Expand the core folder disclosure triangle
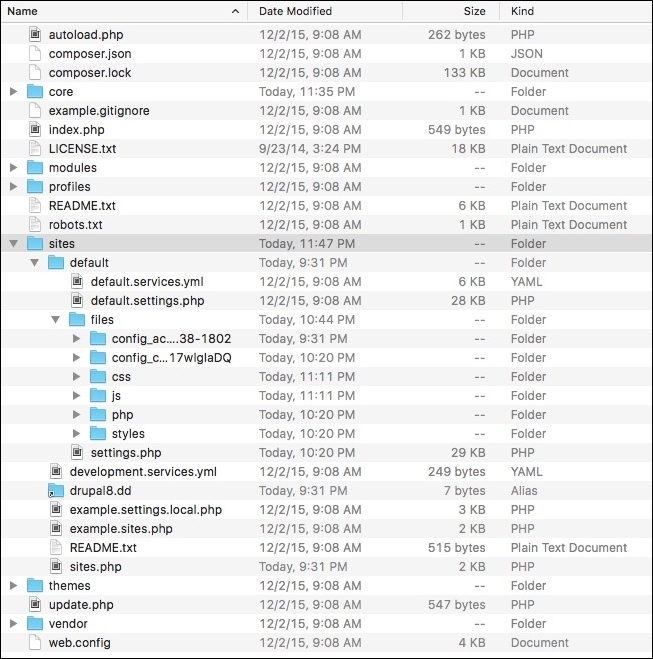 pos(13,91)
